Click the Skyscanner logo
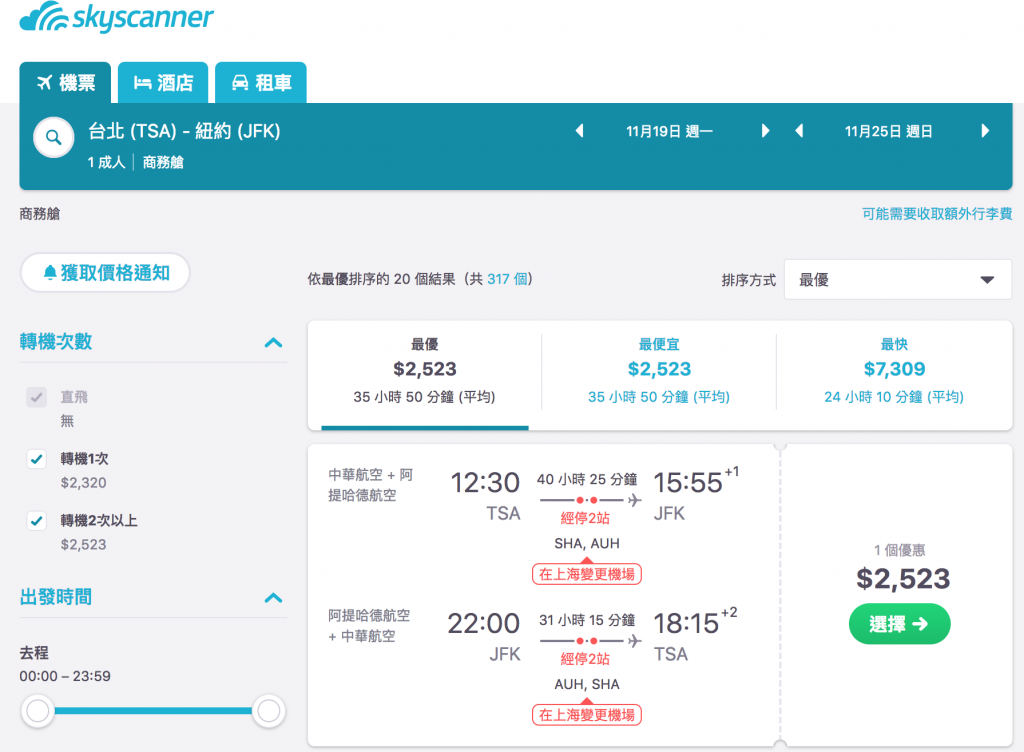The height and width of the screenshot is (752, 1024). coord(116,17)
